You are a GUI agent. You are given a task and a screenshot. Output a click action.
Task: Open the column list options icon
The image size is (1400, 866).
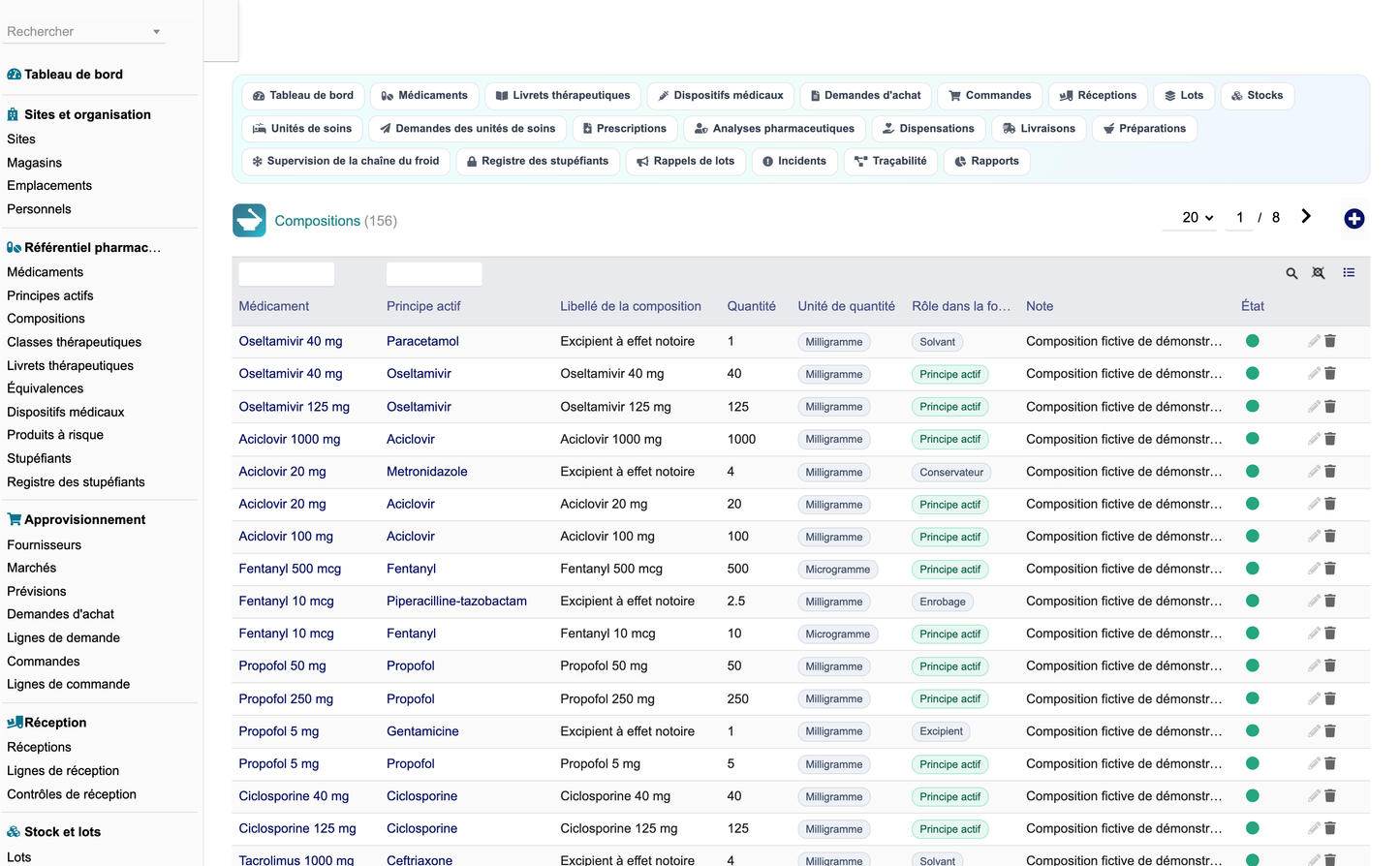coord(1349,272)
